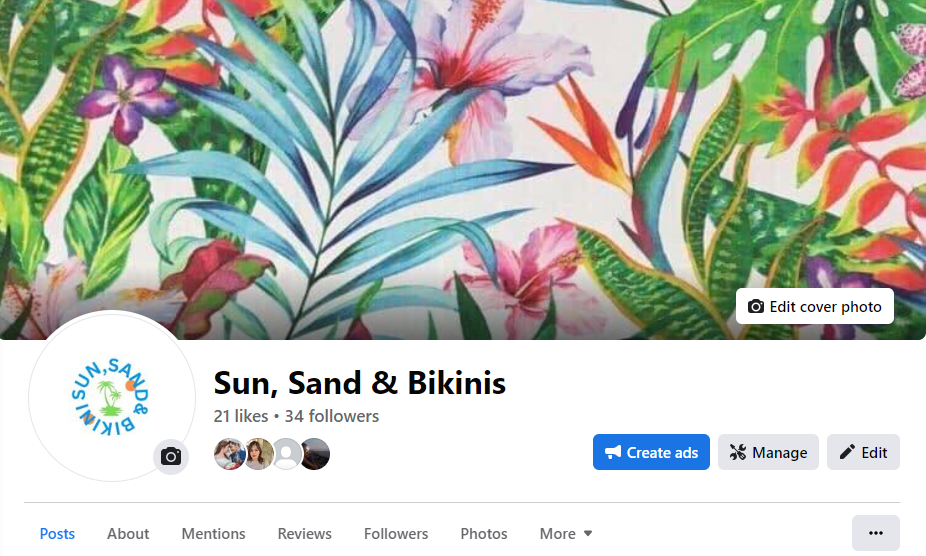The image size is (926, 556).
Task: Click the Edit cover photo button
Action: coord(814,306)
